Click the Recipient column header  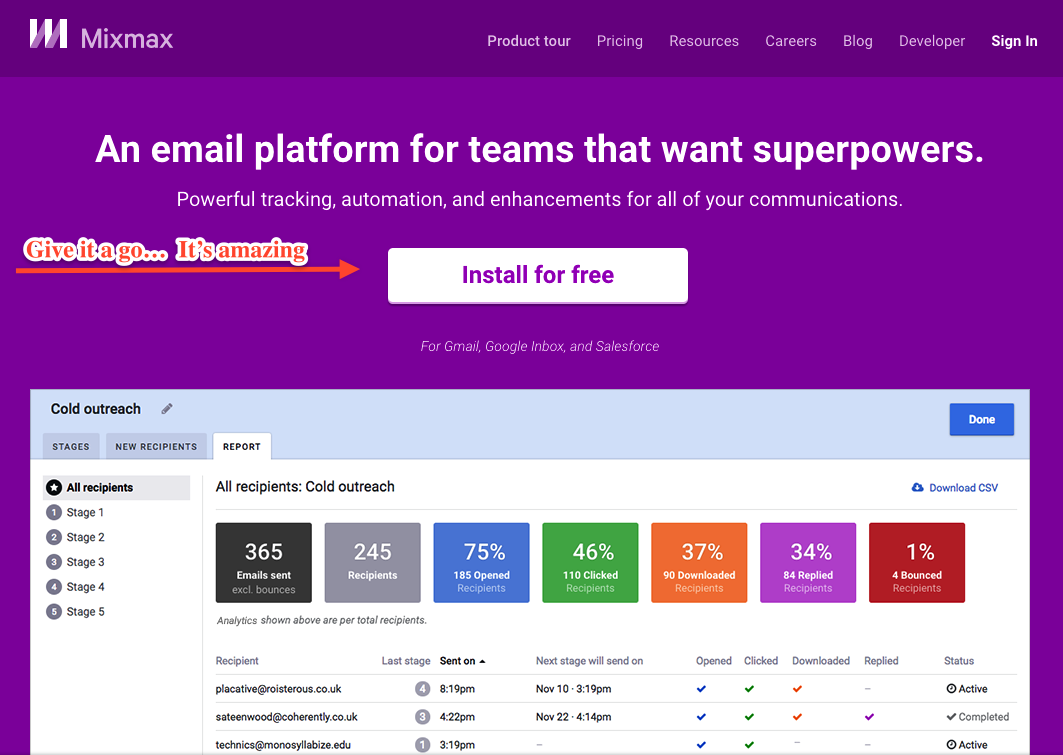tap(237, 661)
